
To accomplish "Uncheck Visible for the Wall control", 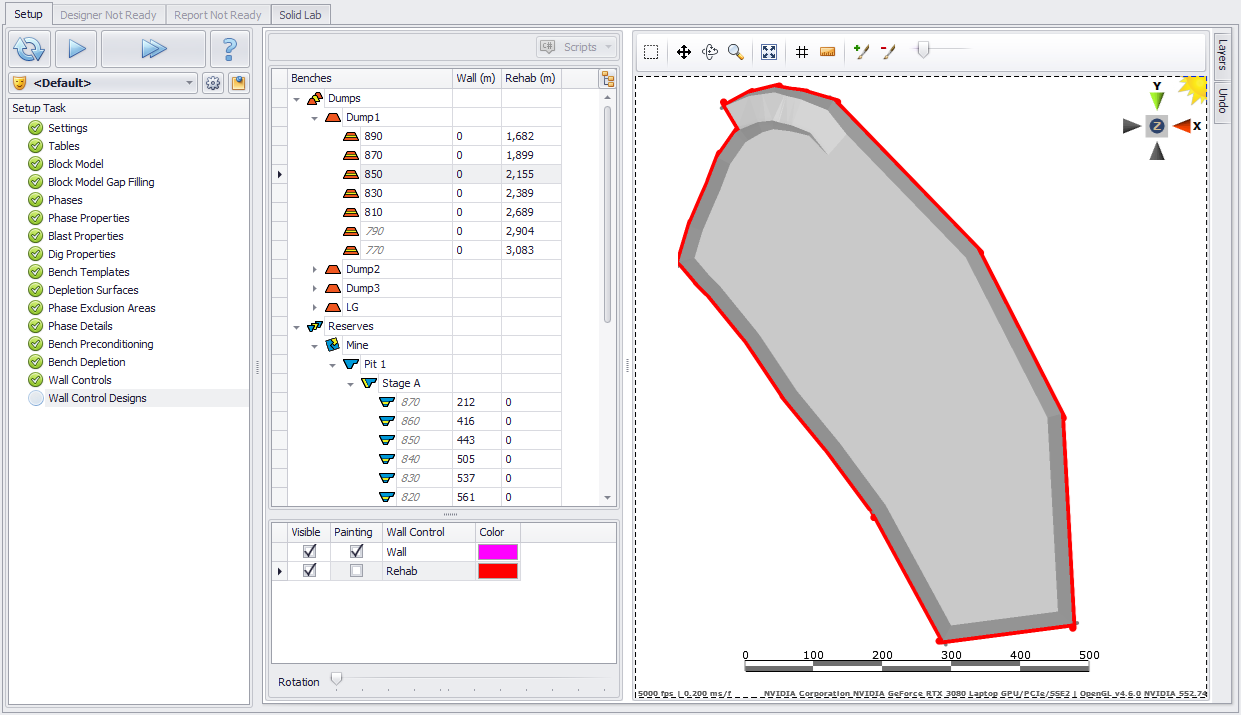I will coord(310,552).
